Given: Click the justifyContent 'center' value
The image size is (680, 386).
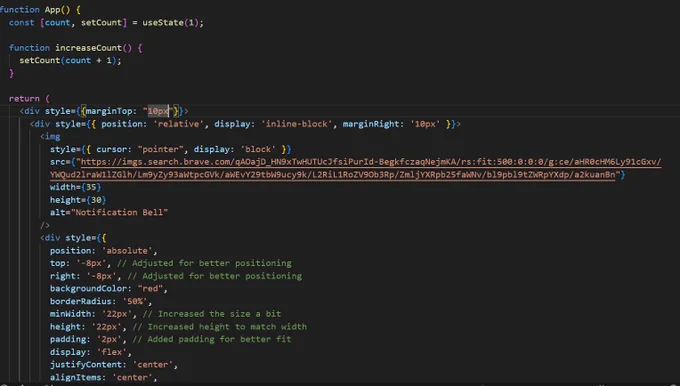Looking at the screenshot, I should 153,364.
